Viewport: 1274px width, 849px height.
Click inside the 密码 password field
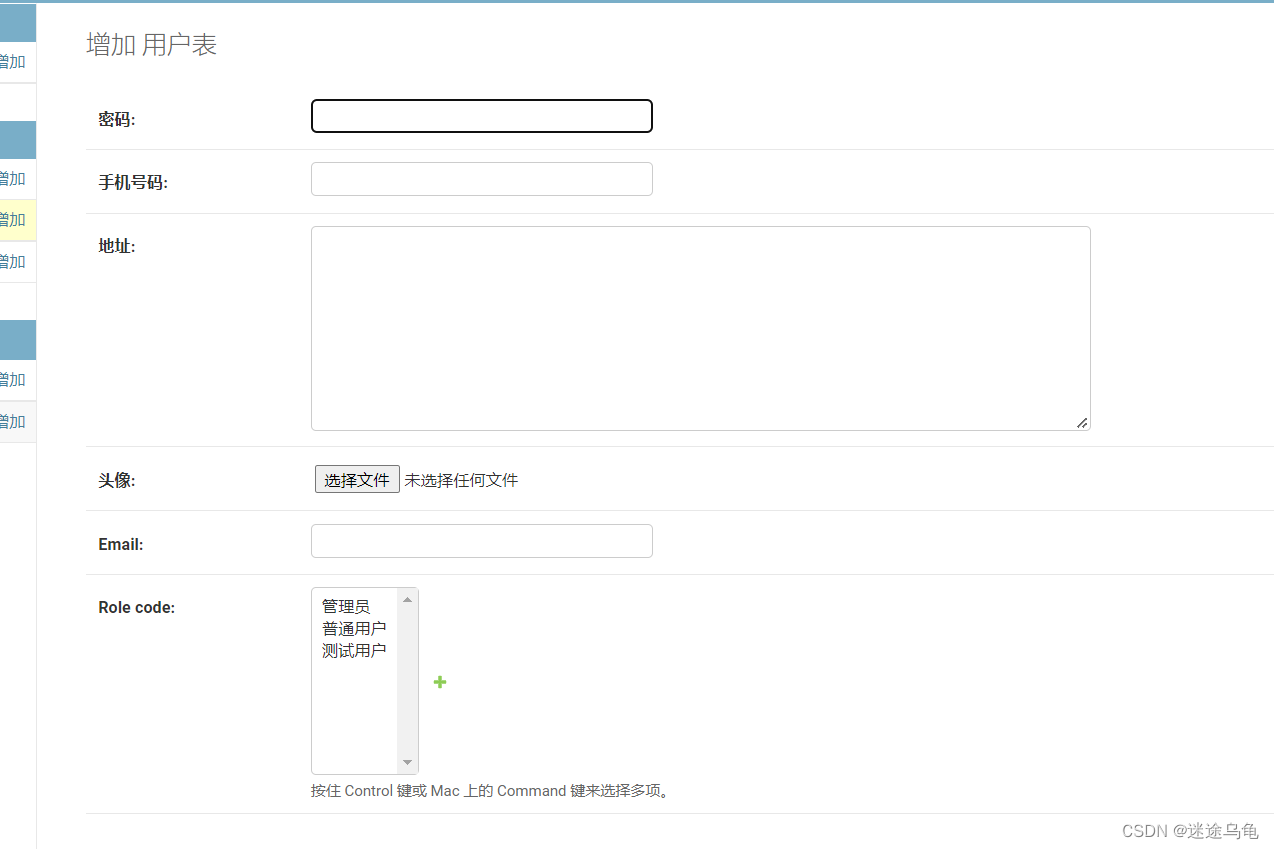(481, 115)
